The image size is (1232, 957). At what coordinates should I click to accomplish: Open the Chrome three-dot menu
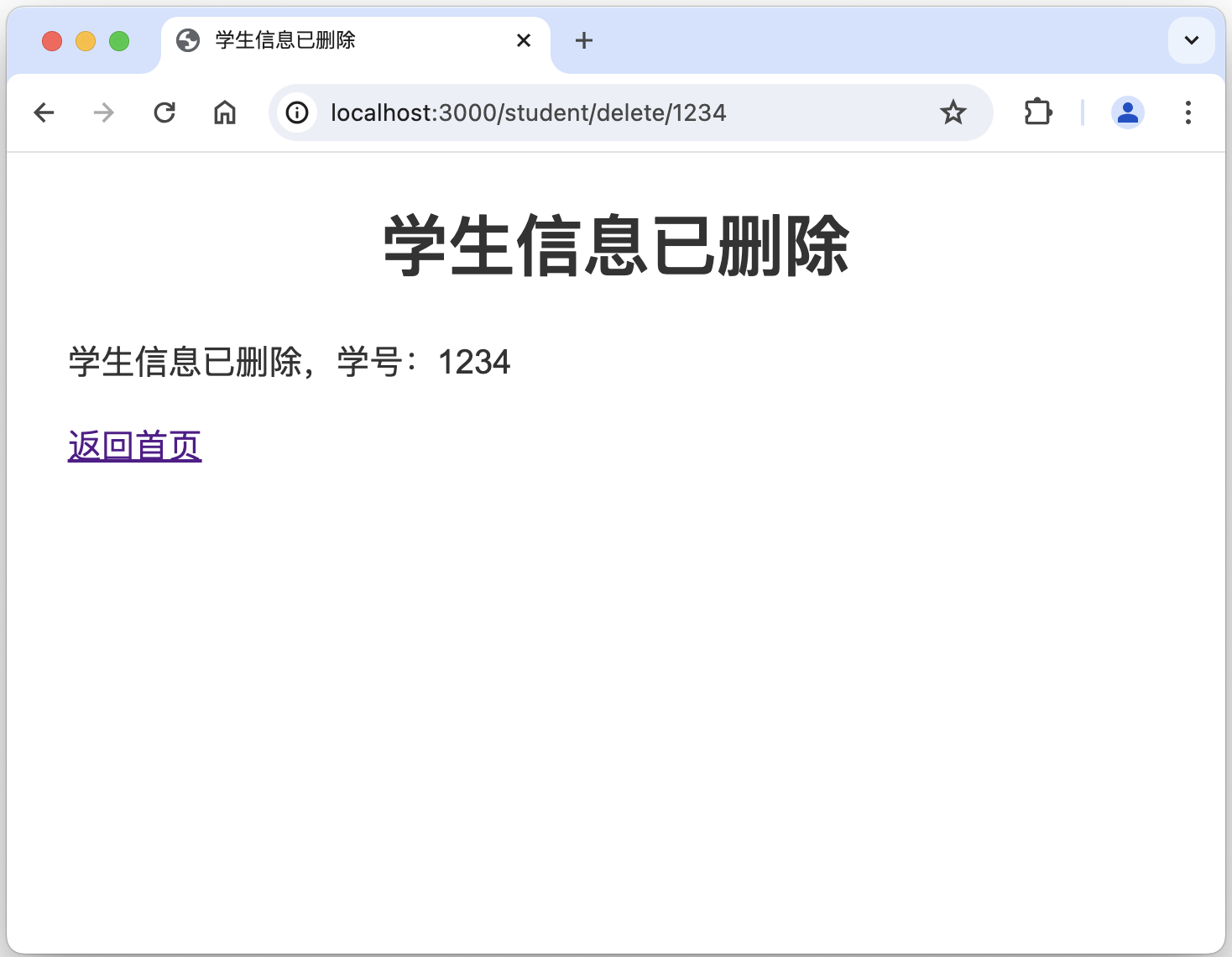(x=1188, y=112)
